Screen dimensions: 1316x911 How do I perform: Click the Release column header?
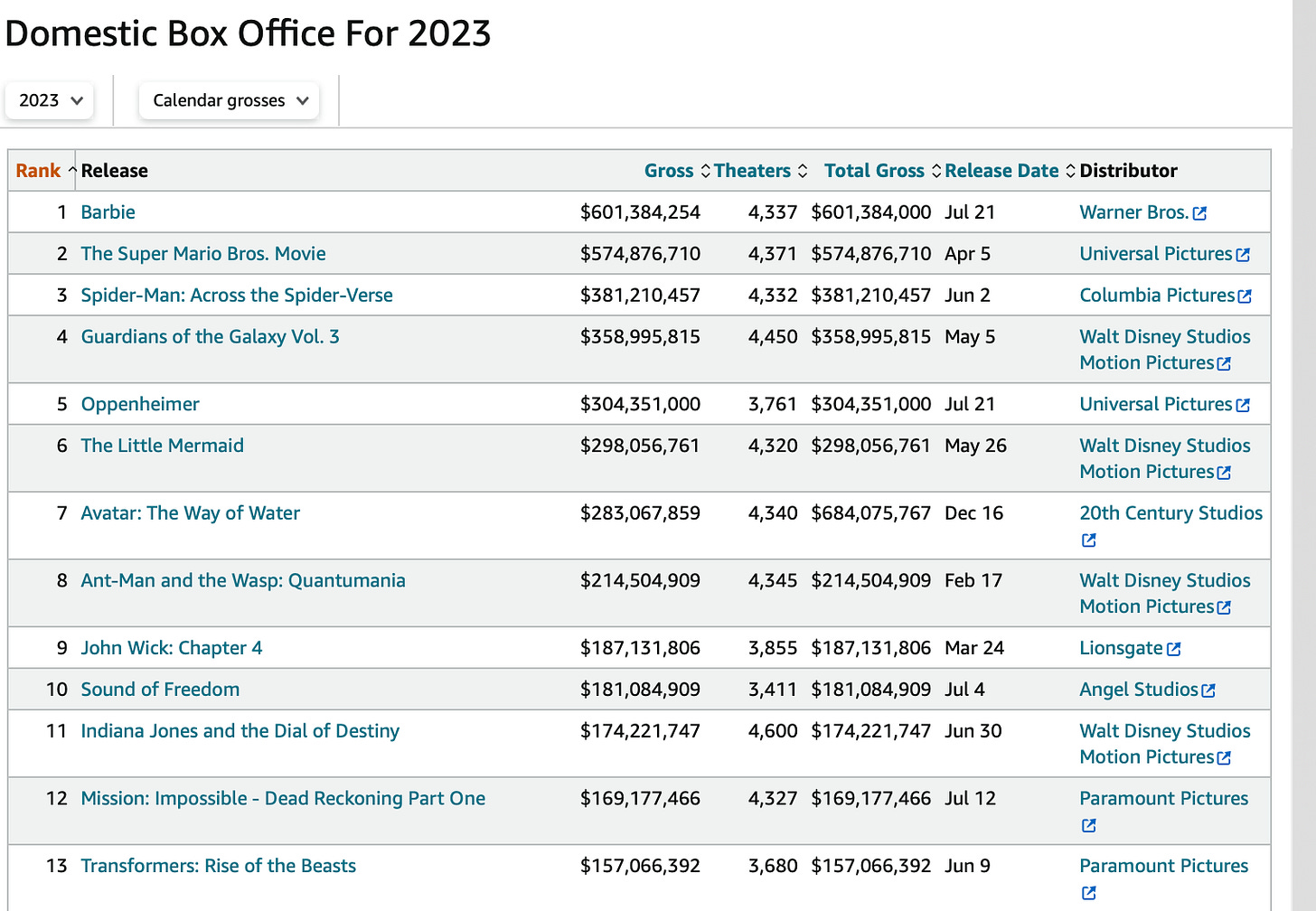114,171
